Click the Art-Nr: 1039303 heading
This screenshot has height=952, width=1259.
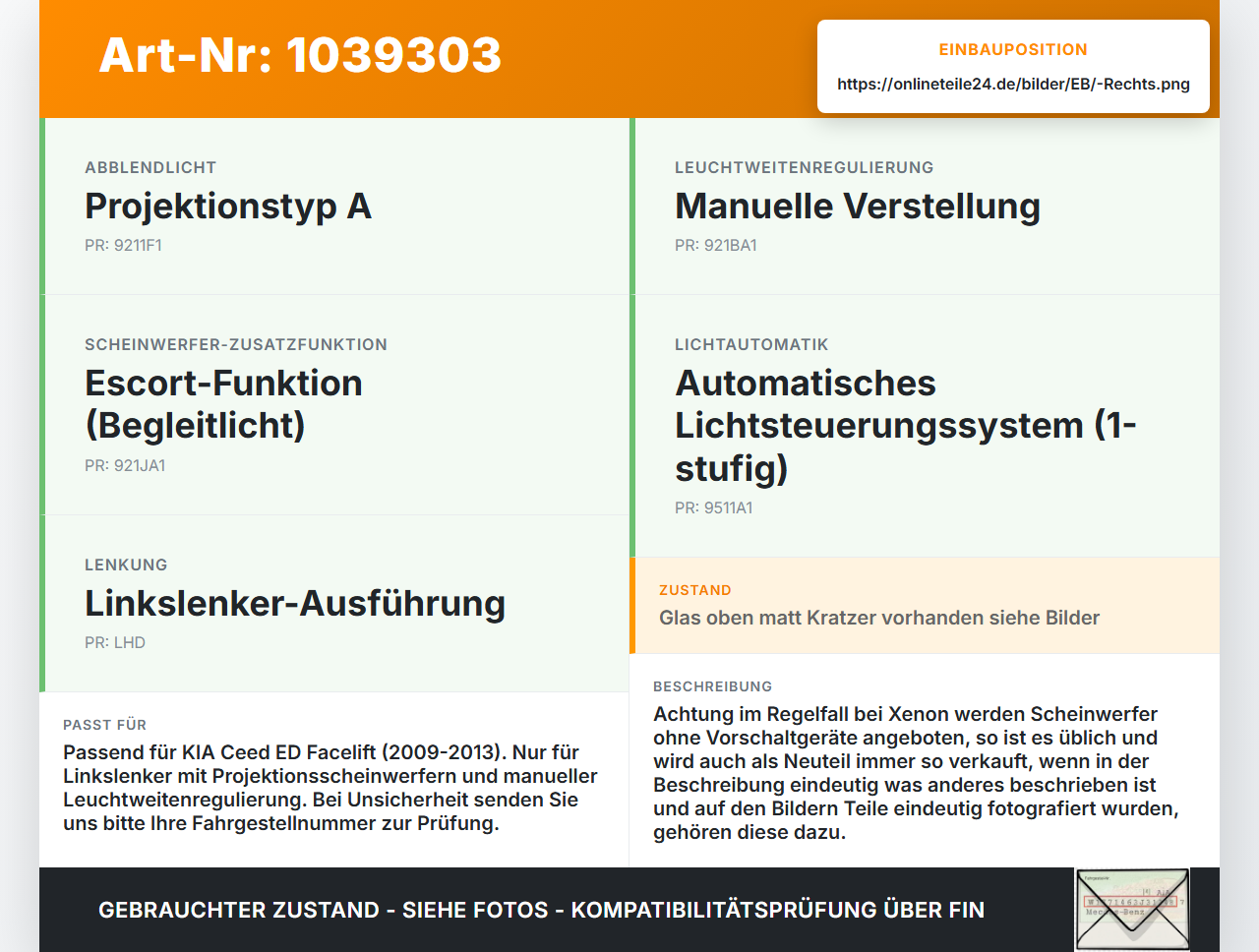click(x=300, y=55)
